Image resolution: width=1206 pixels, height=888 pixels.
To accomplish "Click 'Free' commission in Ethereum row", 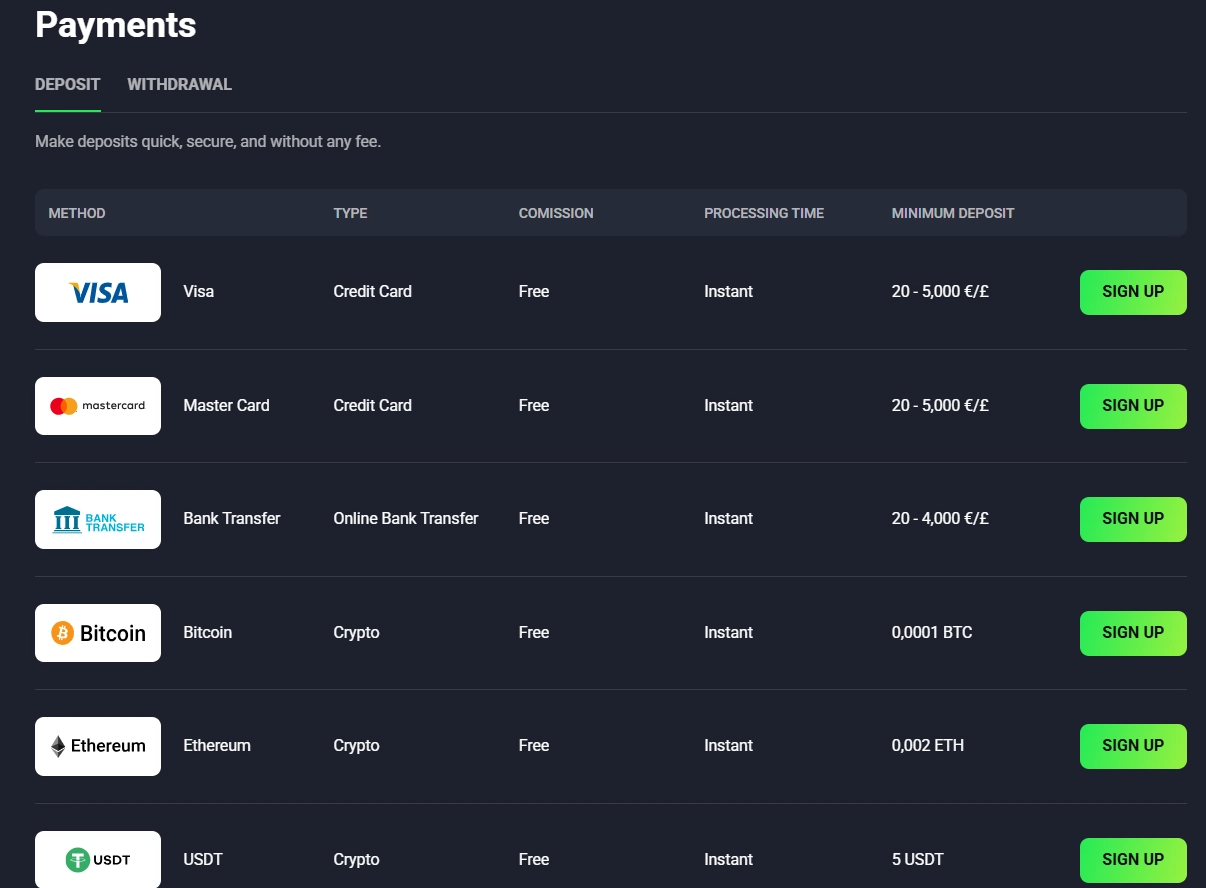I will (x=534, y=746).
